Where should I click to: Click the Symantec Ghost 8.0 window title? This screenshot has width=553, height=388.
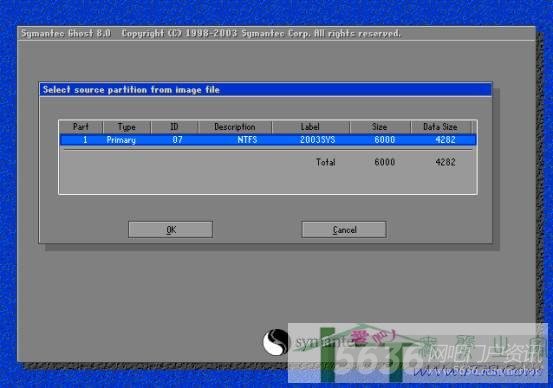(66, 34)
